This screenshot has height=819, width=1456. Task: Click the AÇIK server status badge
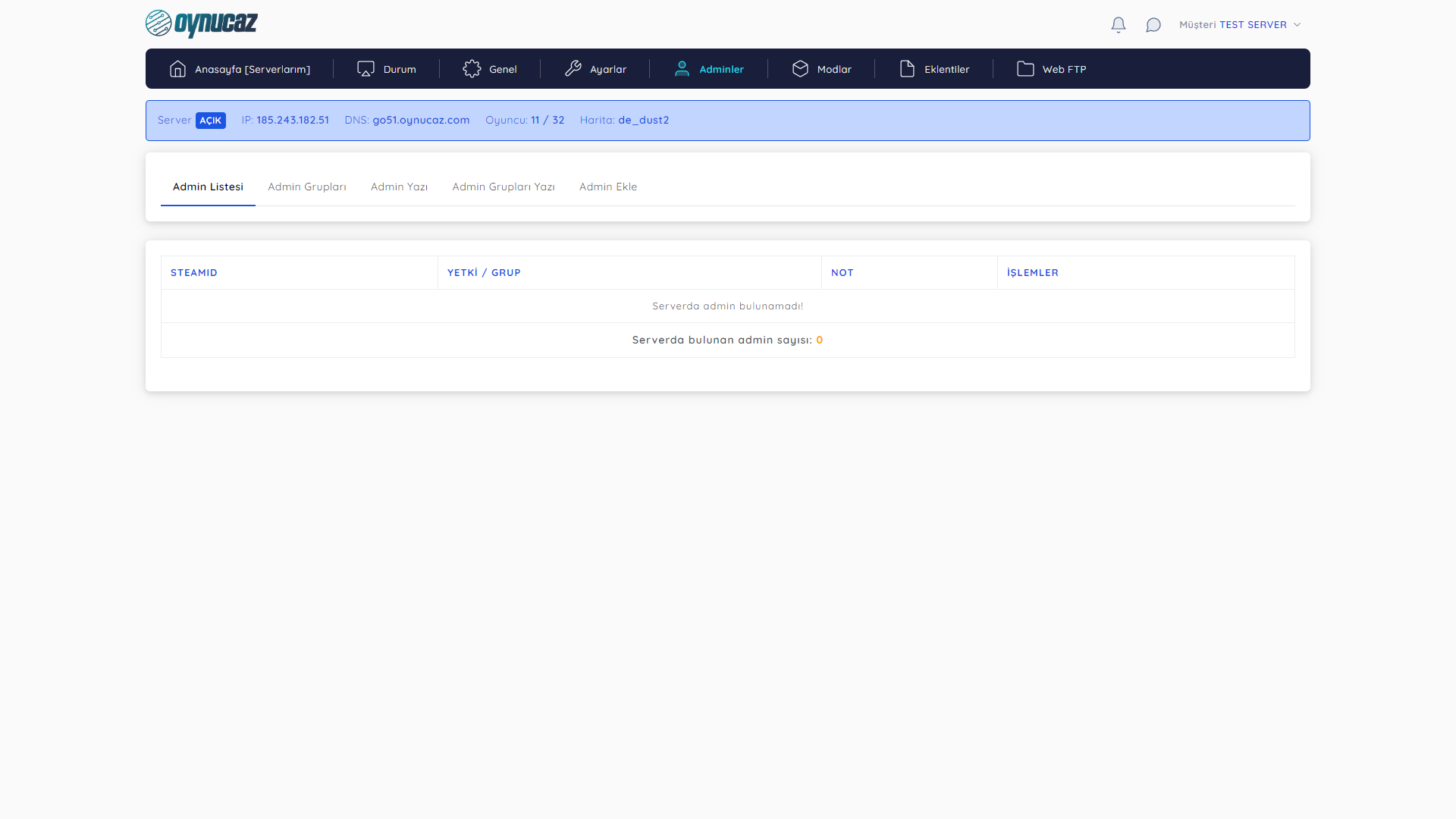pyautogui.click(x=211, y=121)
